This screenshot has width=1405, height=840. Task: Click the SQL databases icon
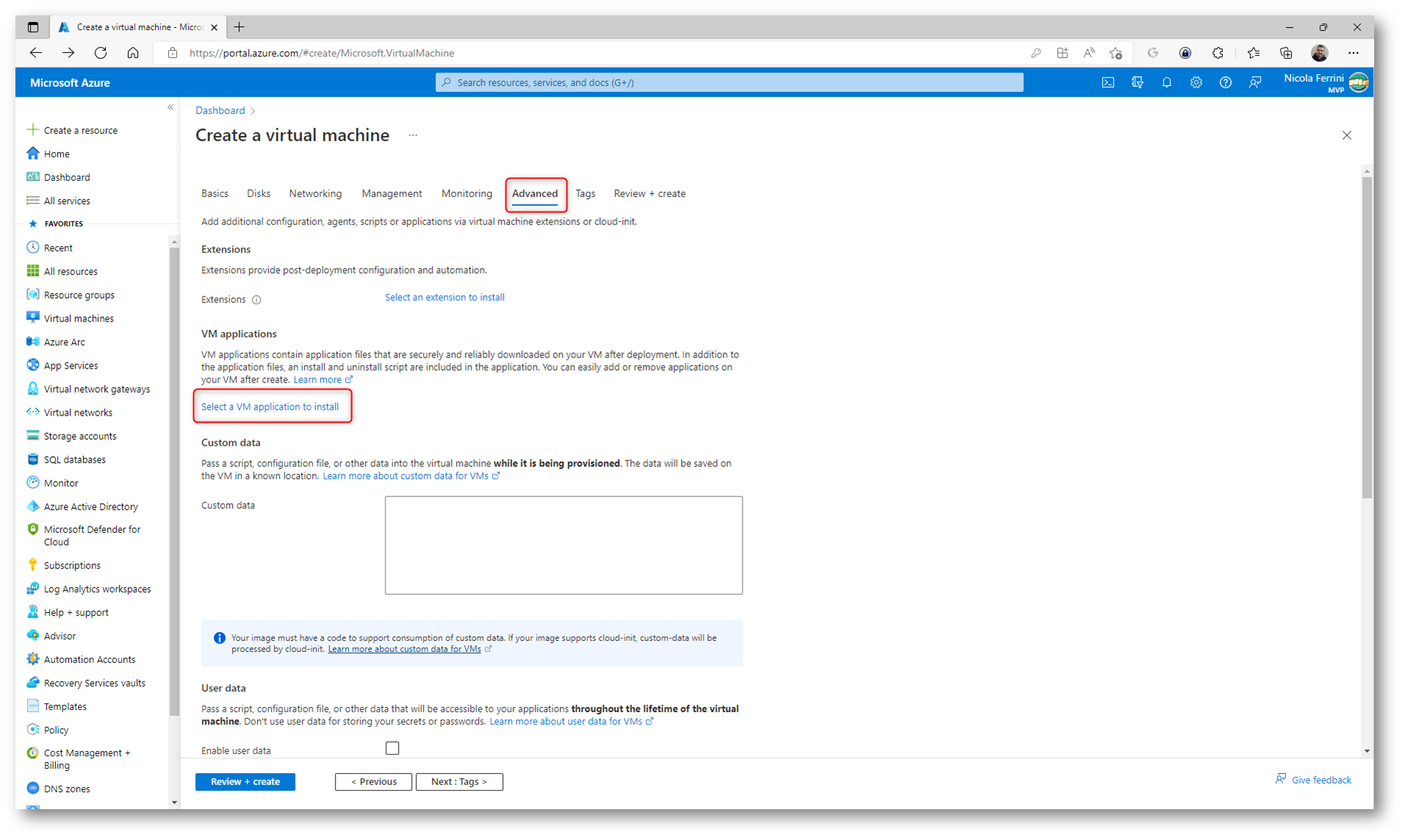pos(32,459)
